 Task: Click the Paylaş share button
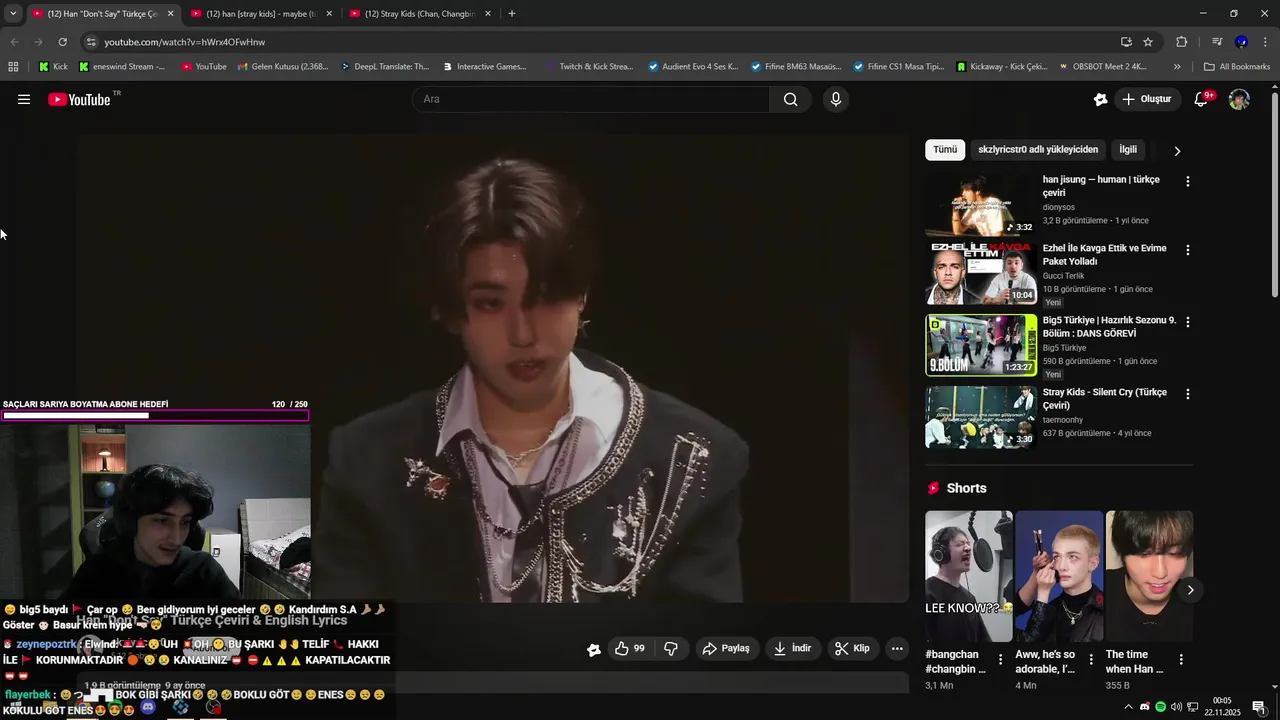[726, 648]
